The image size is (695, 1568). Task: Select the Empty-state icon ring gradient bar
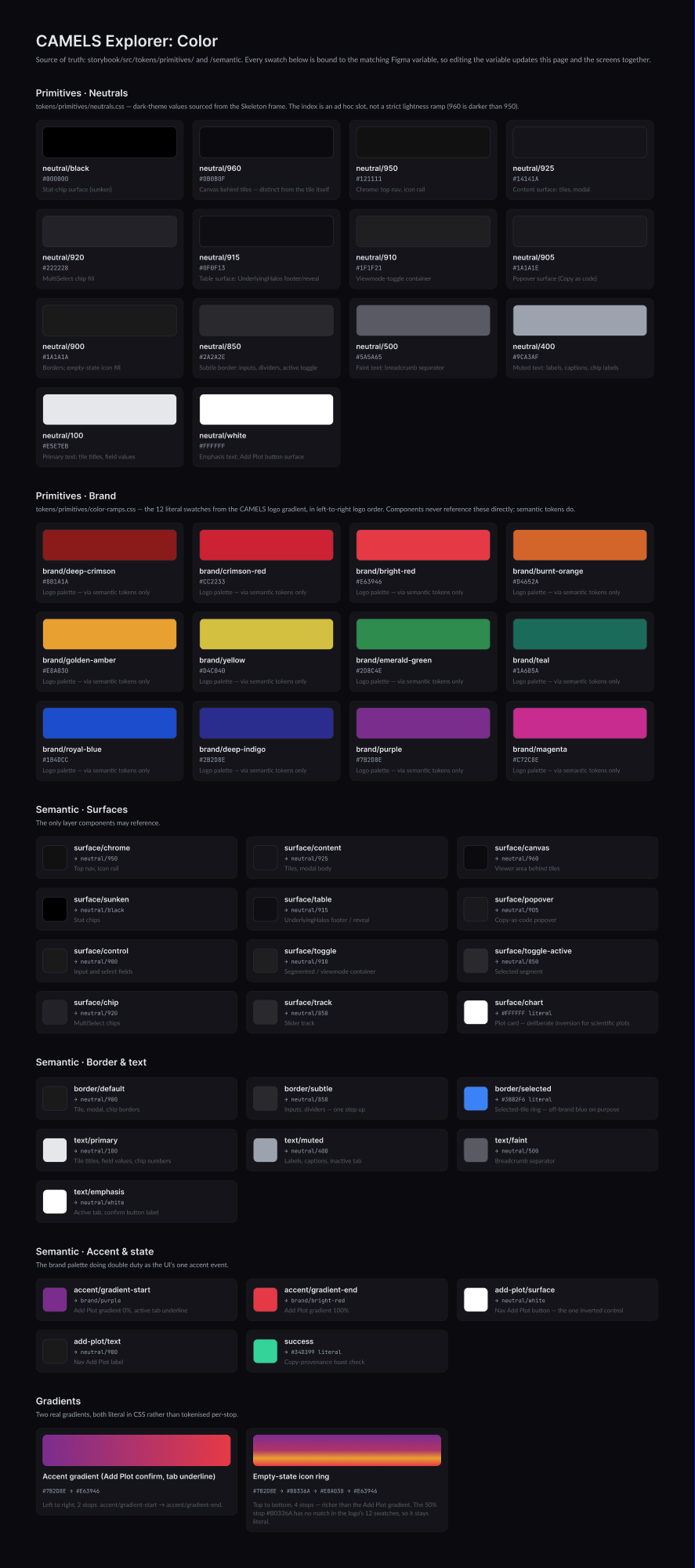347,1450
